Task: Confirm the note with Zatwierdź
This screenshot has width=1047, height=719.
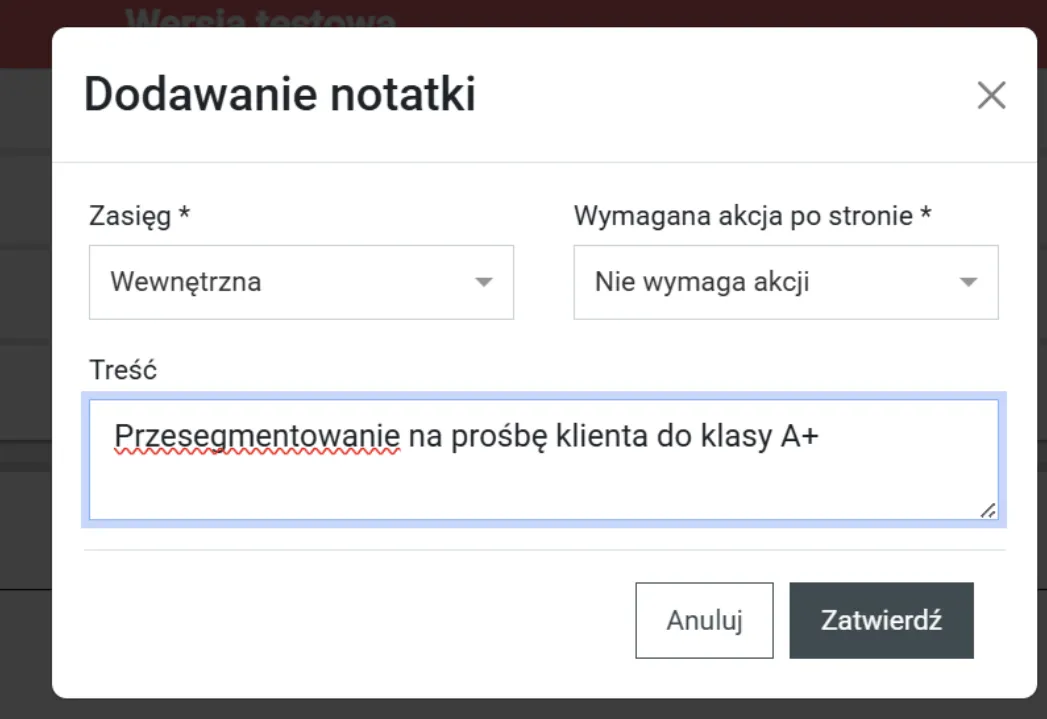Action: click(881, 620)
